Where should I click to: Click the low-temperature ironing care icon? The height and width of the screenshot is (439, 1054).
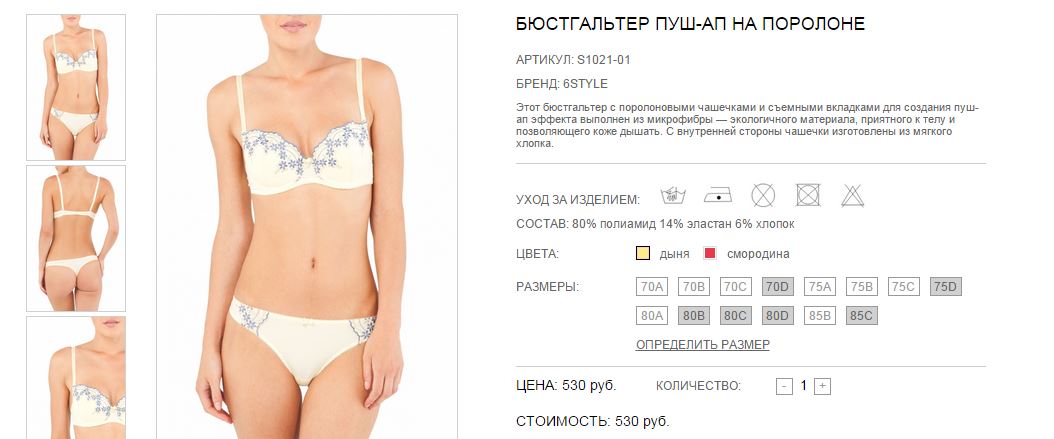[718, 196]
